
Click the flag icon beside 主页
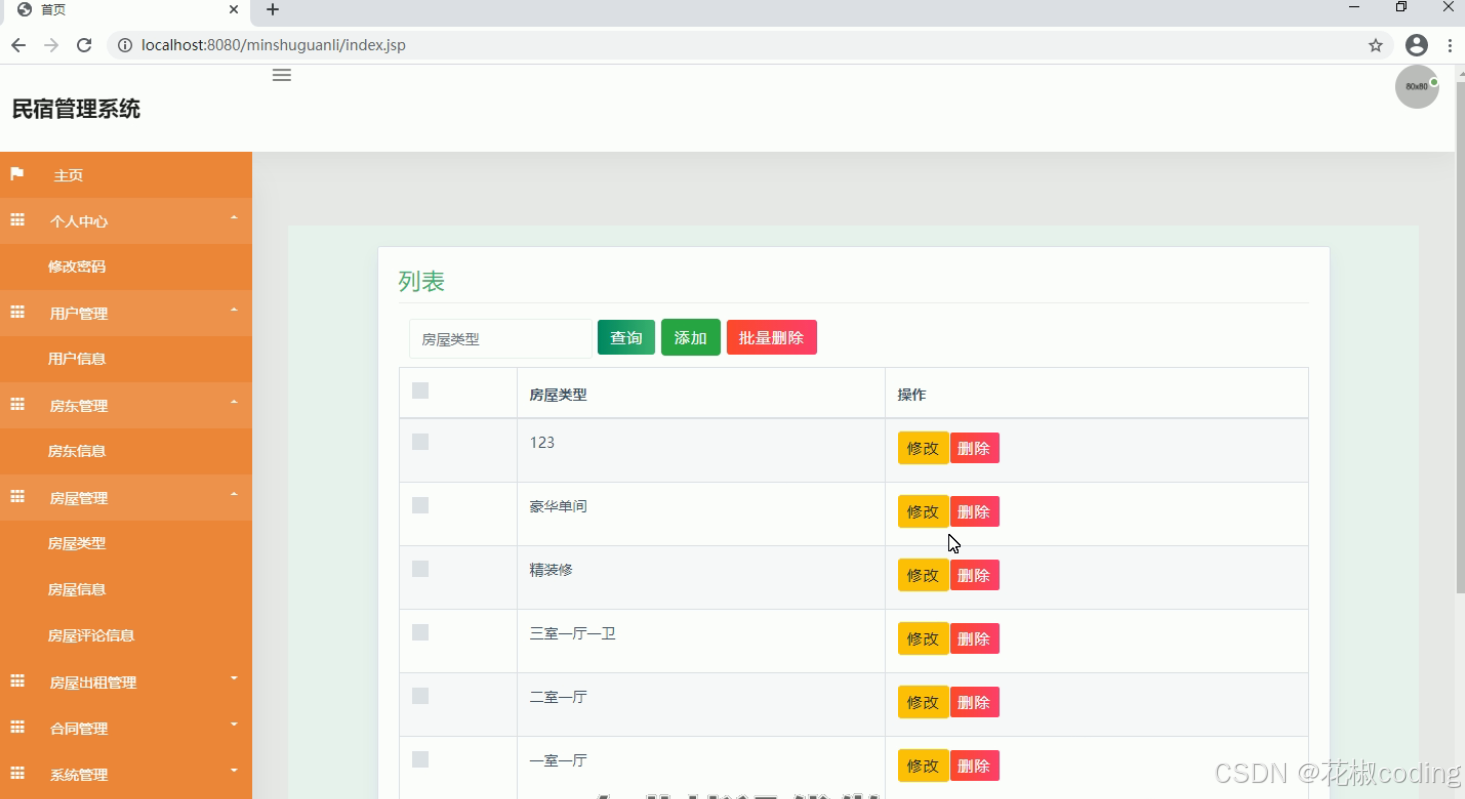point(17,174)
